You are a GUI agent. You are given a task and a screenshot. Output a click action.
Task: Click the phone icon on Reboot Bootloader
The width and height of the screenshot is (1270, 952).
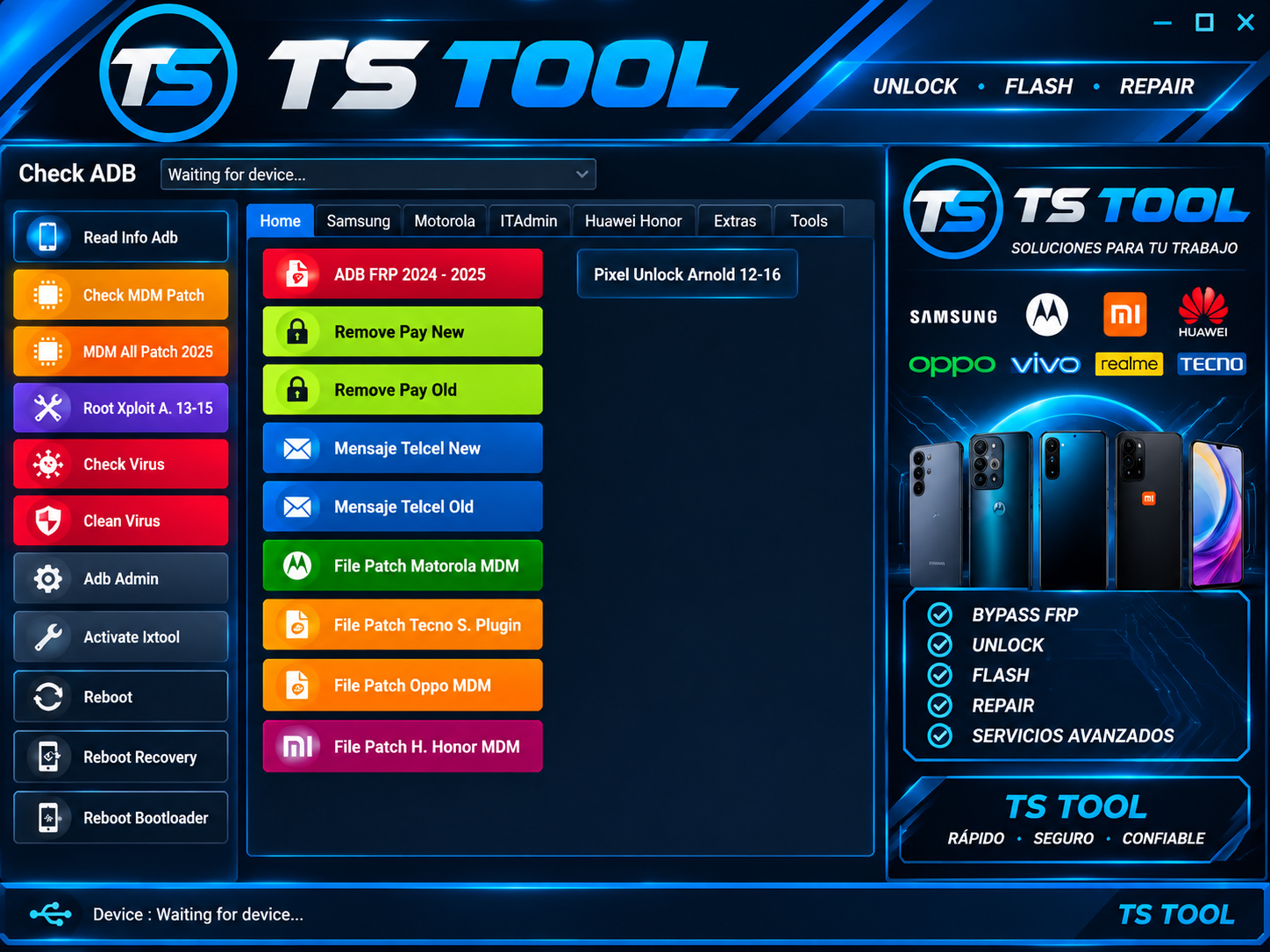coord(48,818)
